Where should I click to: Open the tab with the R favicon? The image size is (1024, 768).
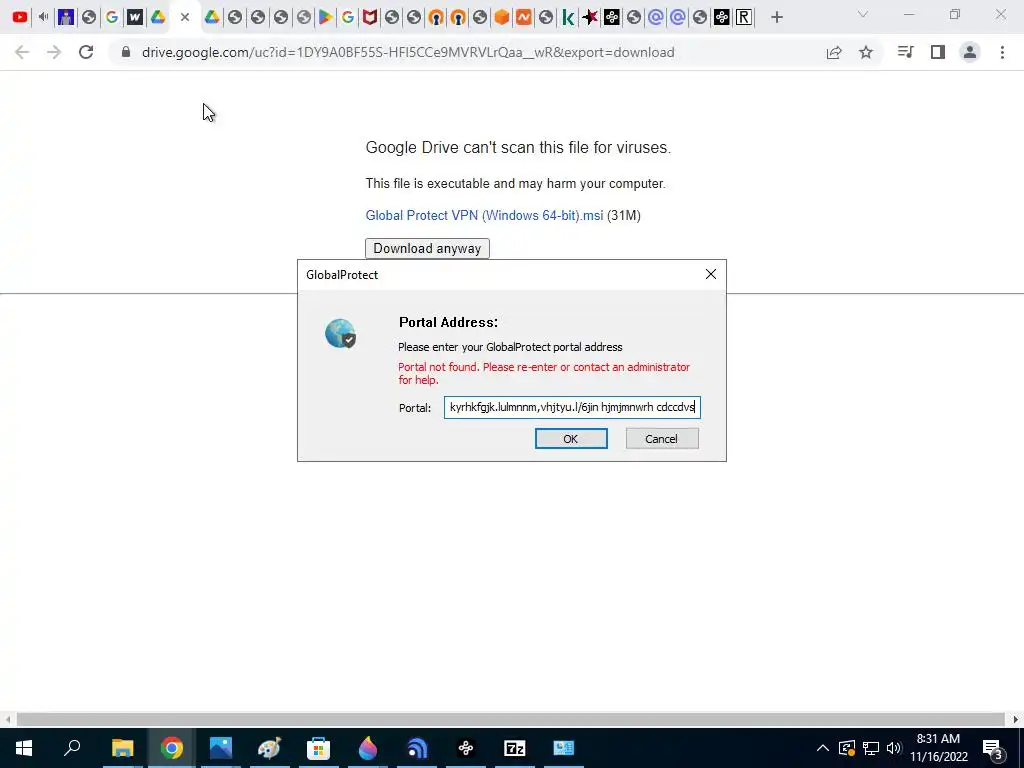pos(744,17)
